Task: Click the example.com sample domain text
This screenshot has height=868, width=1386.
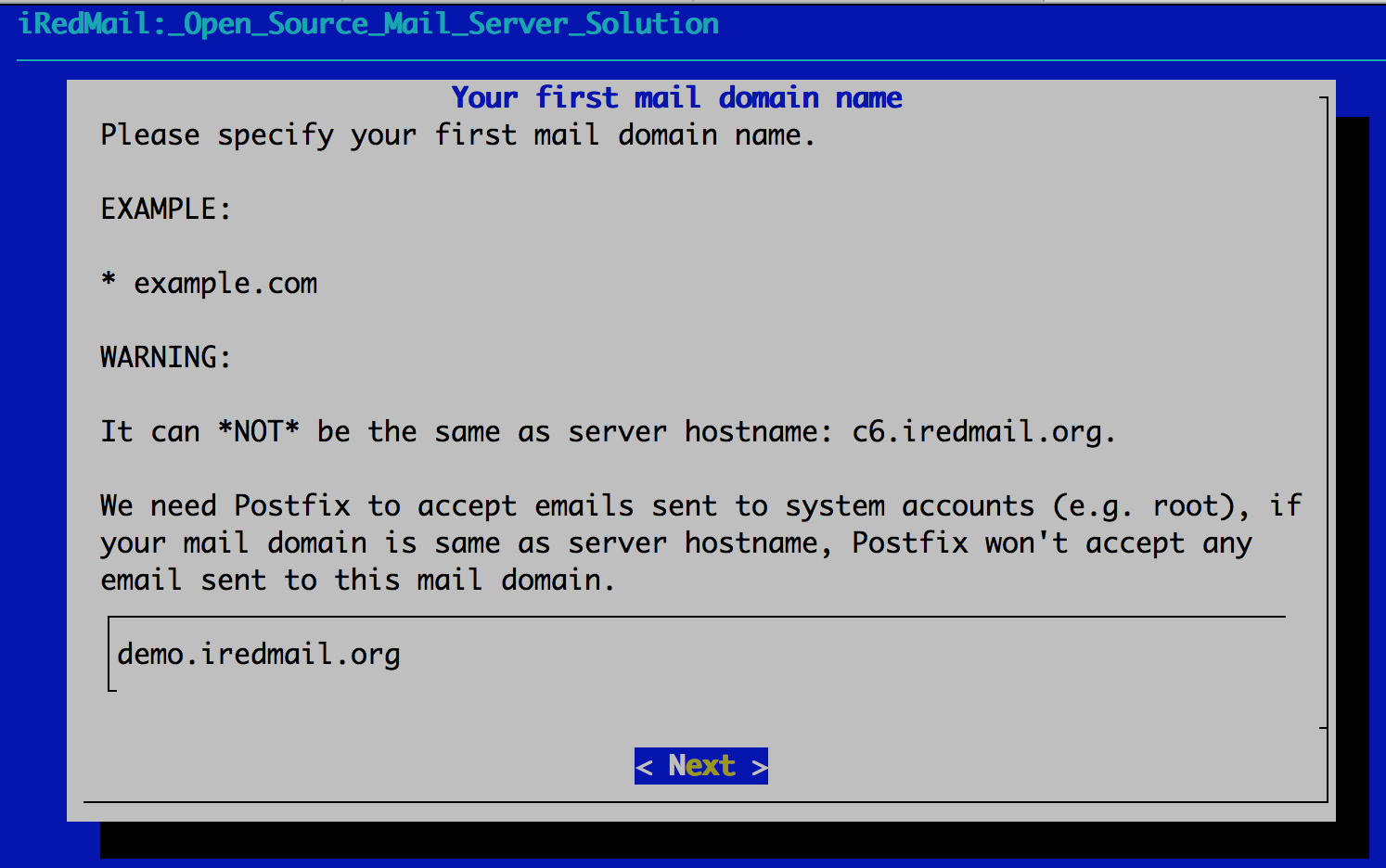Action: (225, 284)
